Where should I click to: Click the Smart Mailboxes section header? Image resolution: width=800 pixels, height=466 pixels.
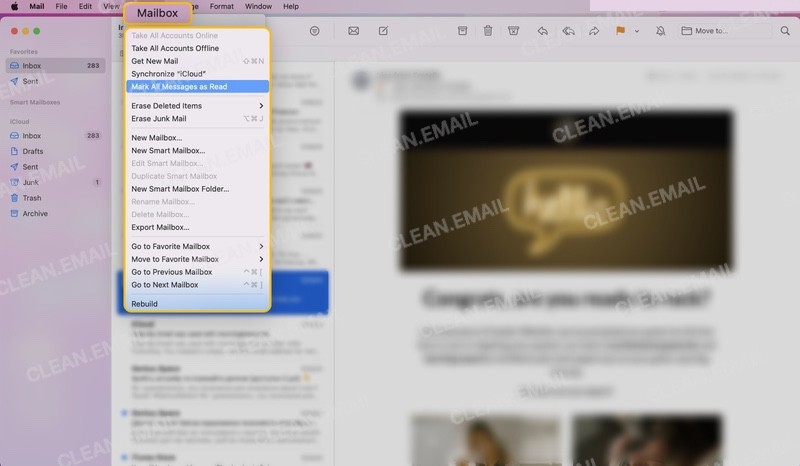35,102
